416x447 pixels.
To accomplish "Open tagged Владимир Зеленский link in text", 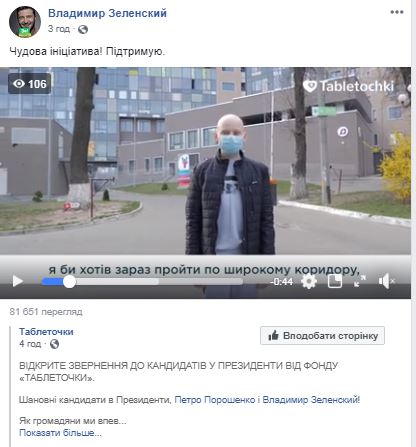I will pos(311,399).
